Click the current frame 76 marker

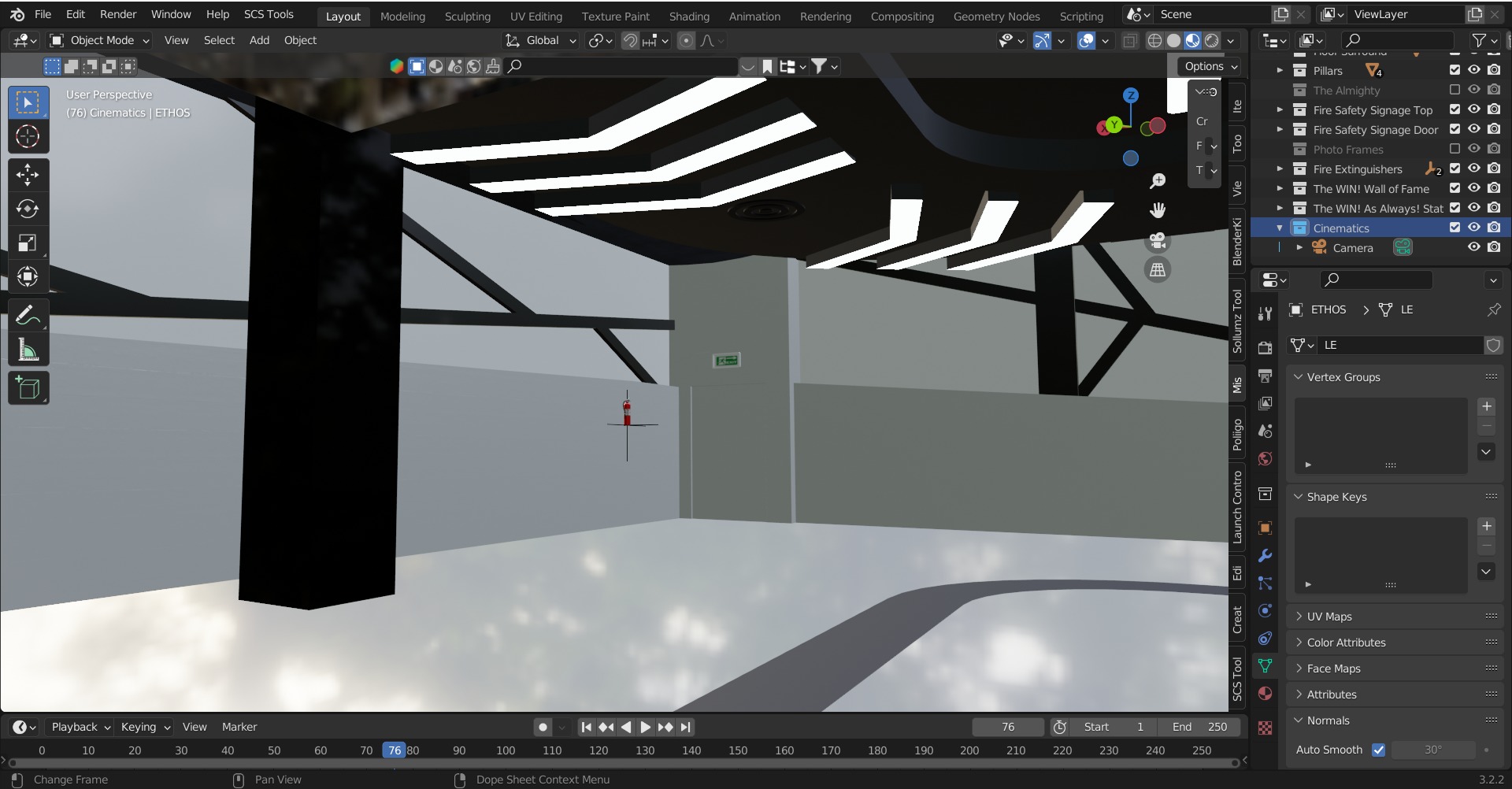tap(395, 750)
